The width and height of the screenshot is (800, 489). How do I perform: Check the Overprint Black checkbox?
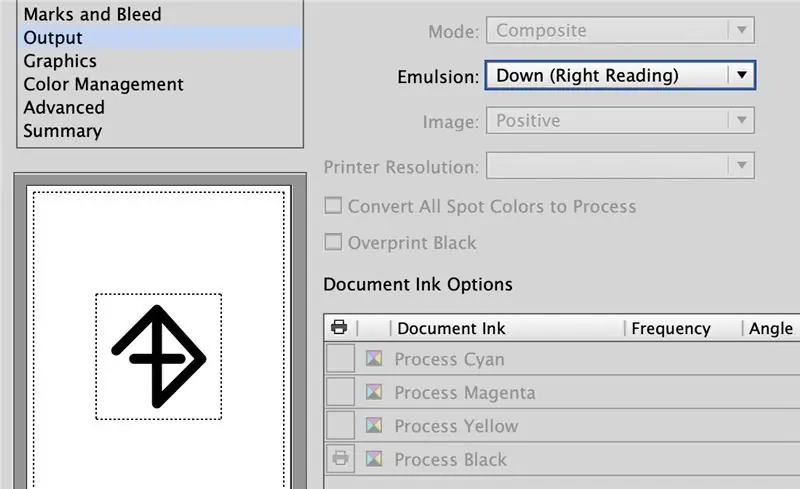pos(333,243)
